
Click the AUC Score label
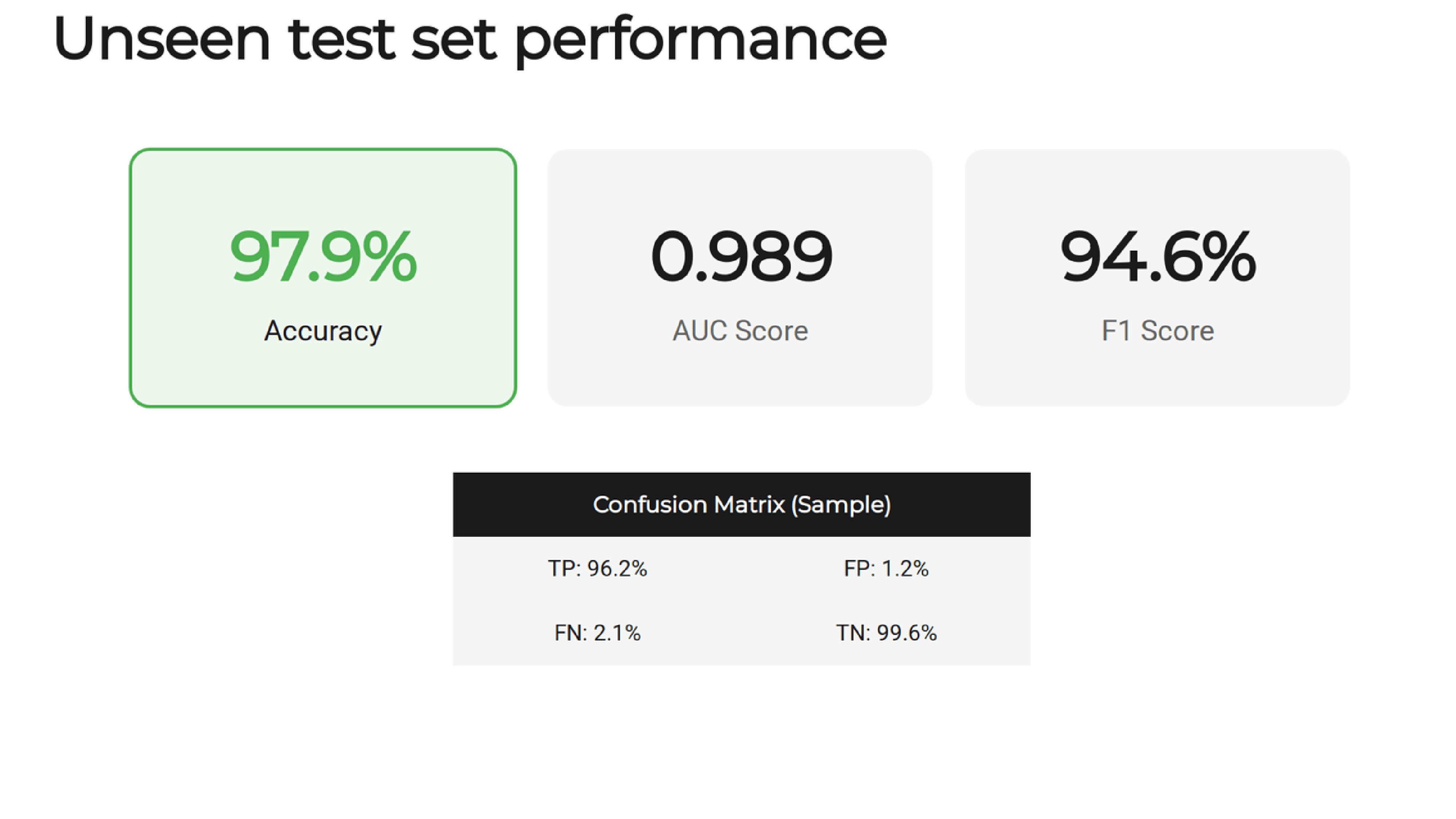740,331
